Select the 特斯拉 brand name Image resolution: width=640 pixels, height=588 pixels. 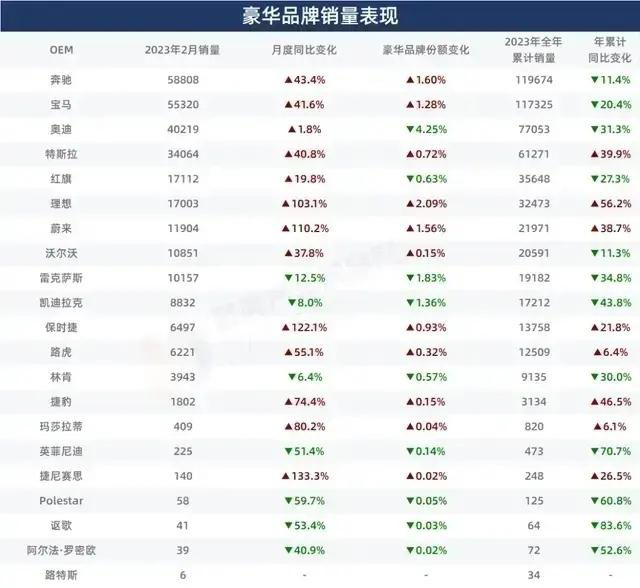tap(61, 154)
